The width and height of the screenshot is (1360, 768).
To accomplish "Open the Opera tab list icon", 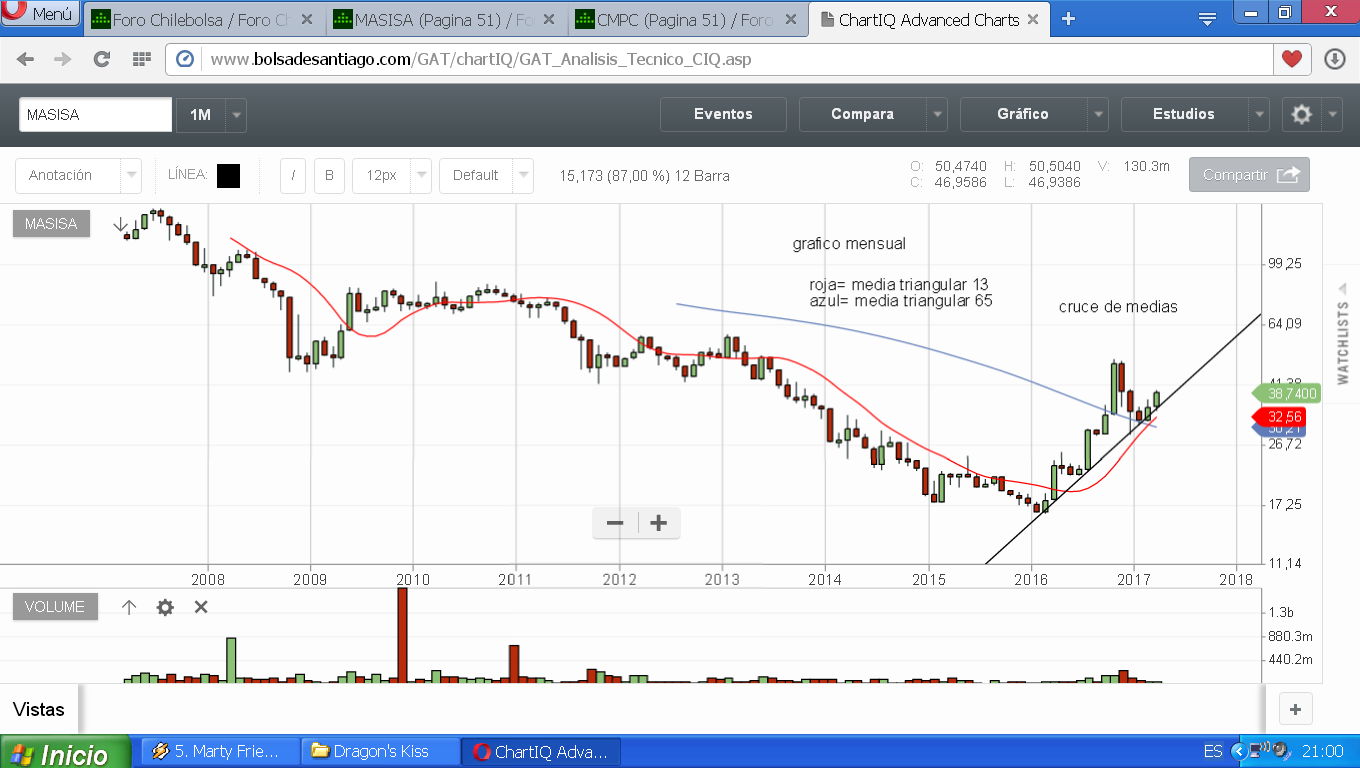I will tap(1207, 18).
